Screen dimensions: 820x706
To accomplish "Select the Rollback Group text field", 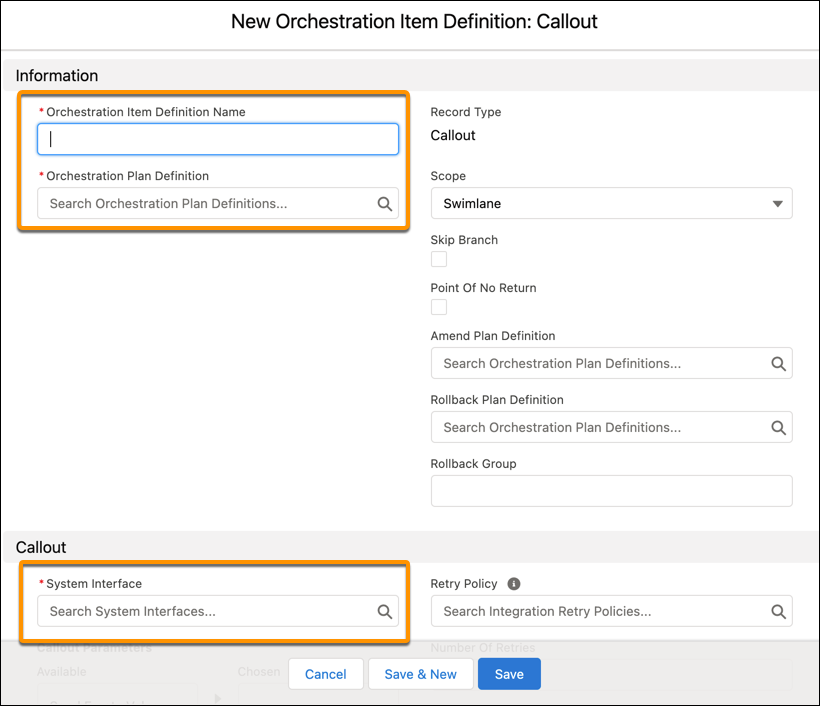I will [611, 491].
